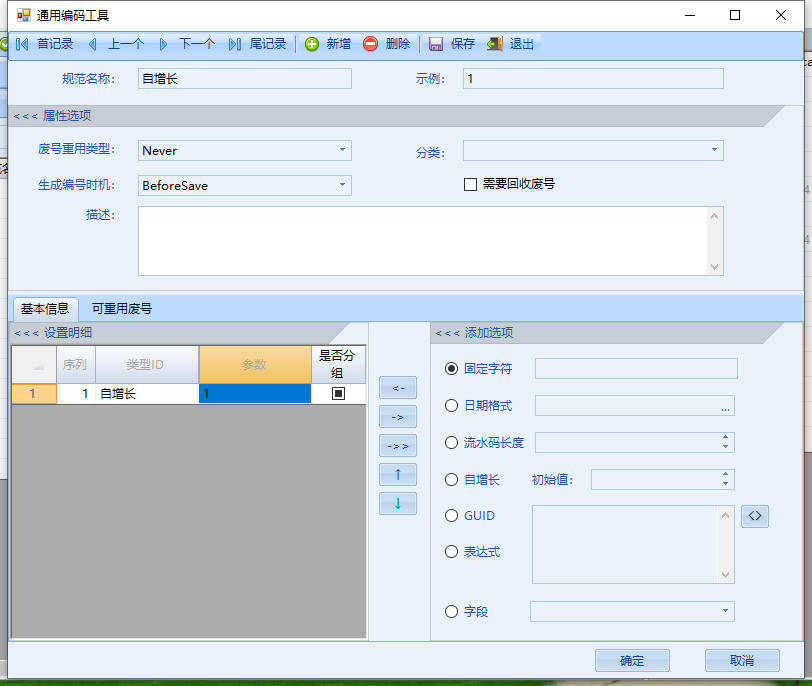812x686 pixels.
Task: Save using the 保存 toolbar button
Action: [452, 44]
